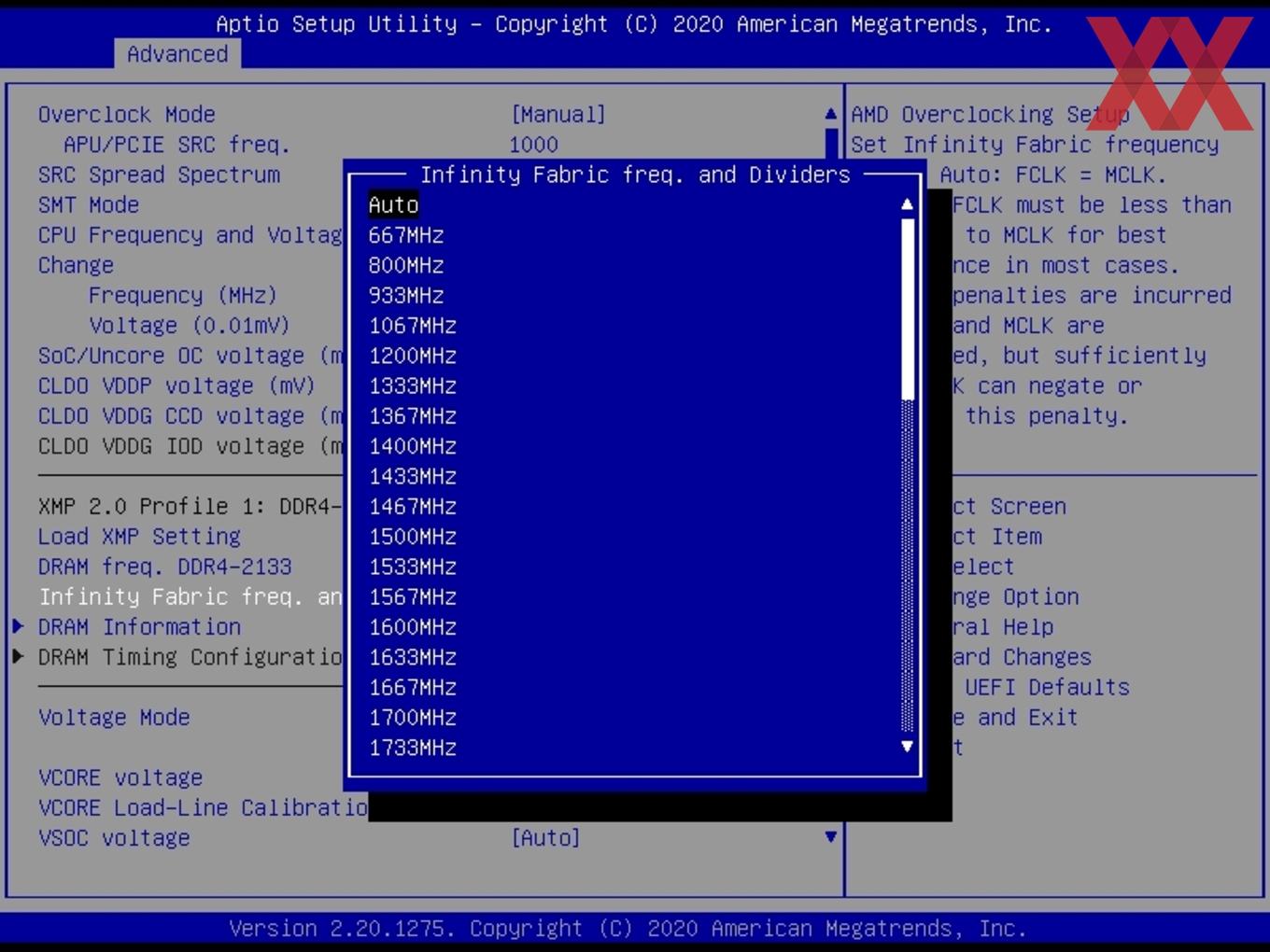1270x952 pixels.
Task: Click AMD Overclocking Setup help title
Action: [x=990, y=115]
